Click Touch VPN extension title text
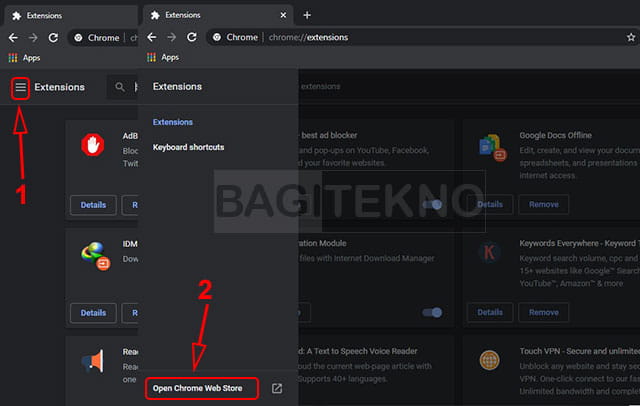This screenshot has height=406, width=640. (x=580, y=351)
